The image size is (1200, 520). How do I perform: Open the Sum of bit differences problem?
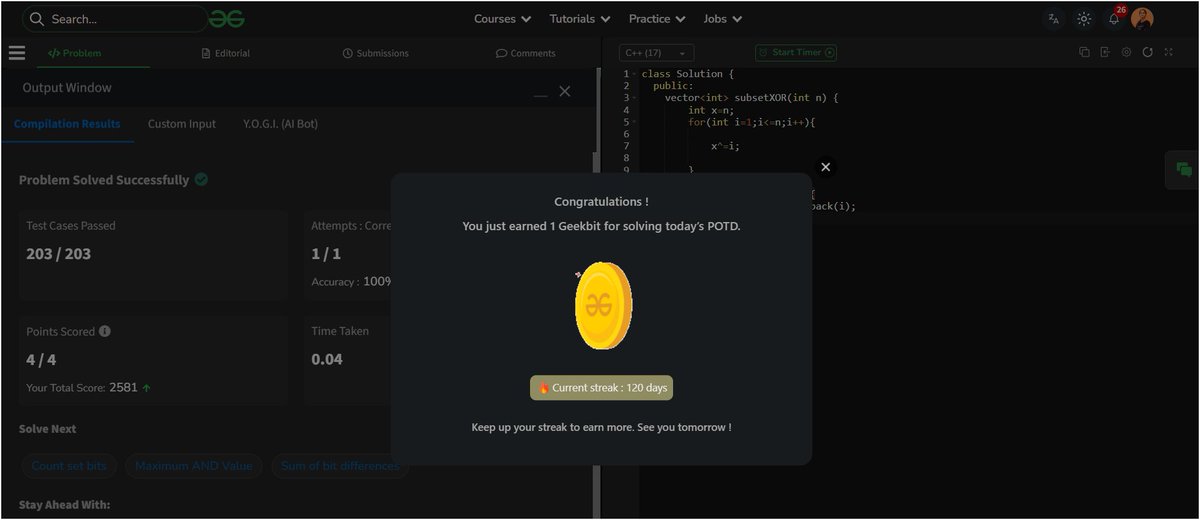point(339,466)
